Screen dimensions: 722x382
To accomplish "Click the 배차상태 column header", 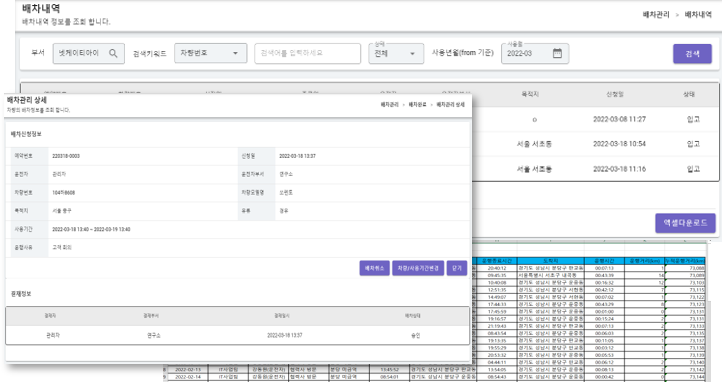I will (x=413, y=316).
